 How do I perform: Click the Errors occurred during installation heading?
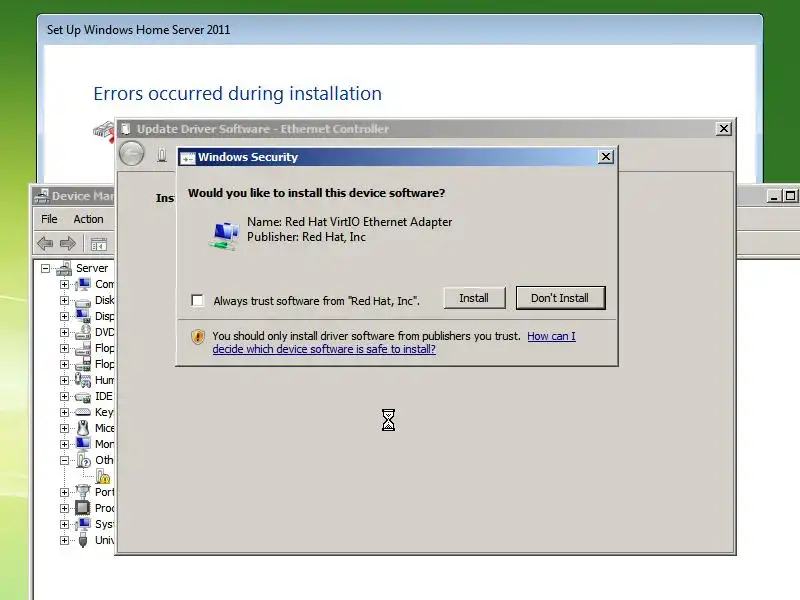(238, 94)
